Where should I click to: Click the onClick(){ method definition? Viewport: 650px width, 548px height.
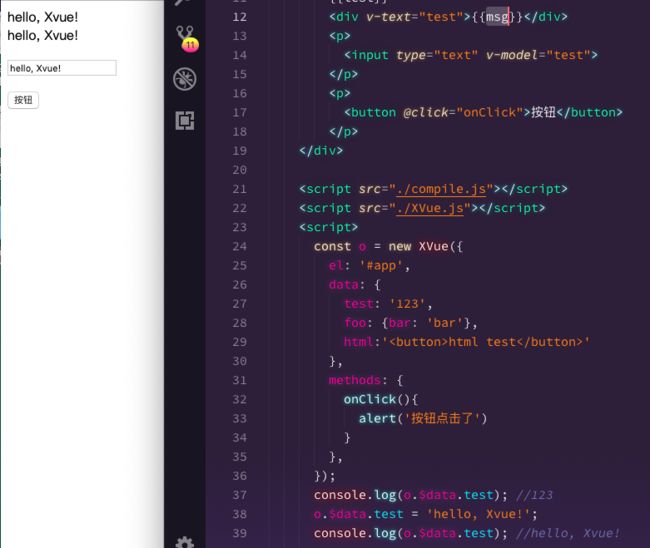click(x=381, y=399)
